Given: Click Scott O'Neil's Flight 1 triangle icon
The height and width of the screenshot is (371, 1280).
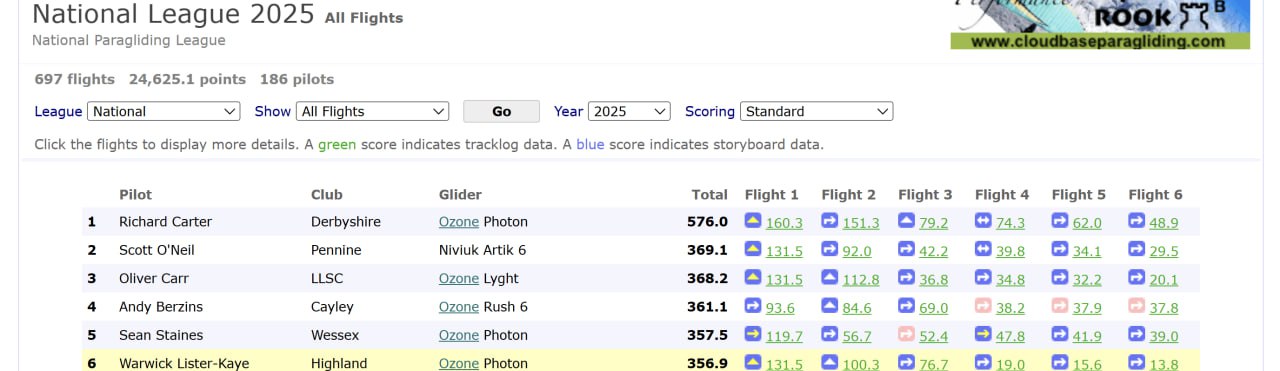Looking at the screenshot, I should pyautogui.click(x=753, y=250).
